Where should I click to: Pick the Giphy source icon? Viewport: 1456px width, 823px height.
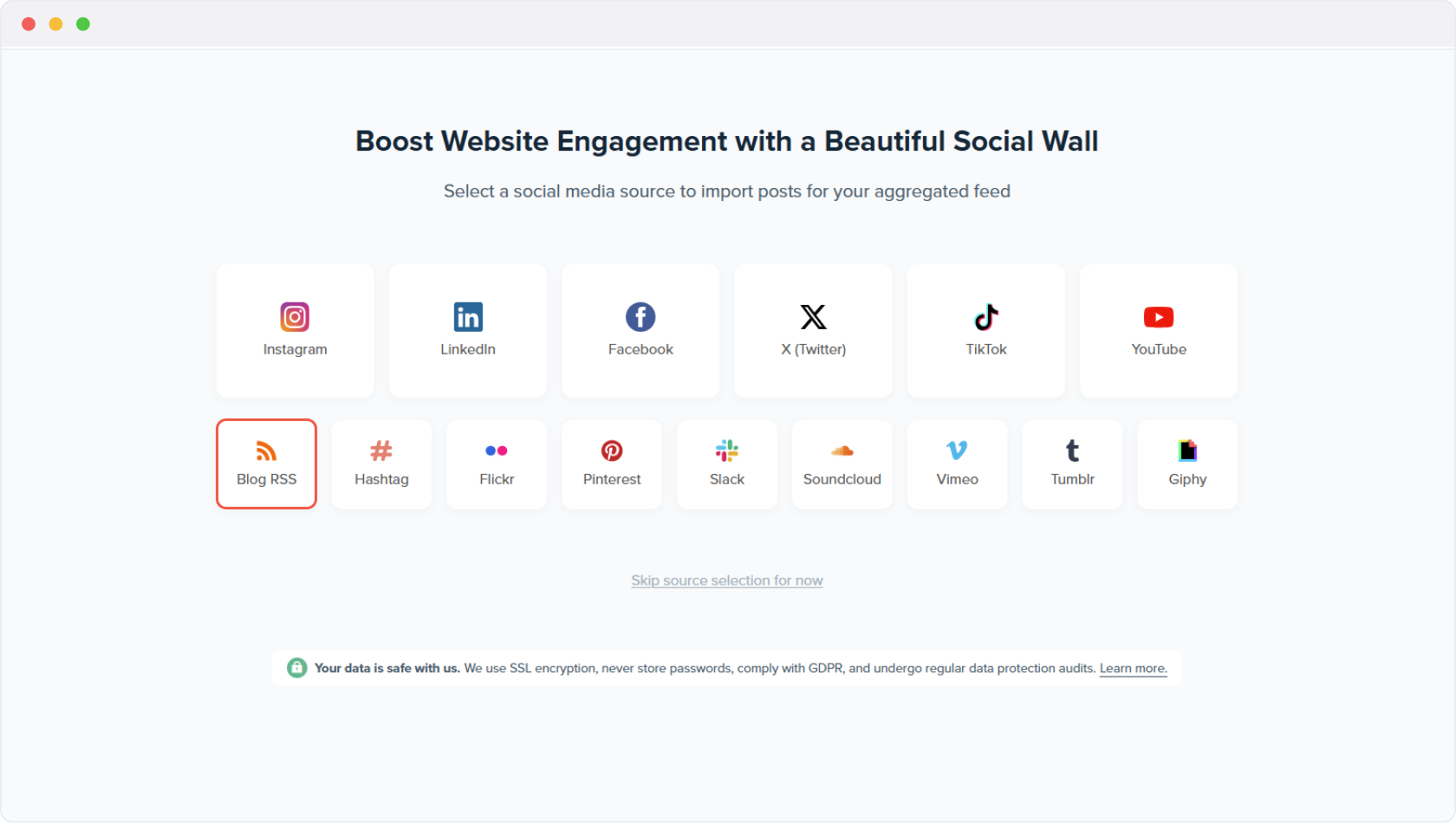point(1187,450)
